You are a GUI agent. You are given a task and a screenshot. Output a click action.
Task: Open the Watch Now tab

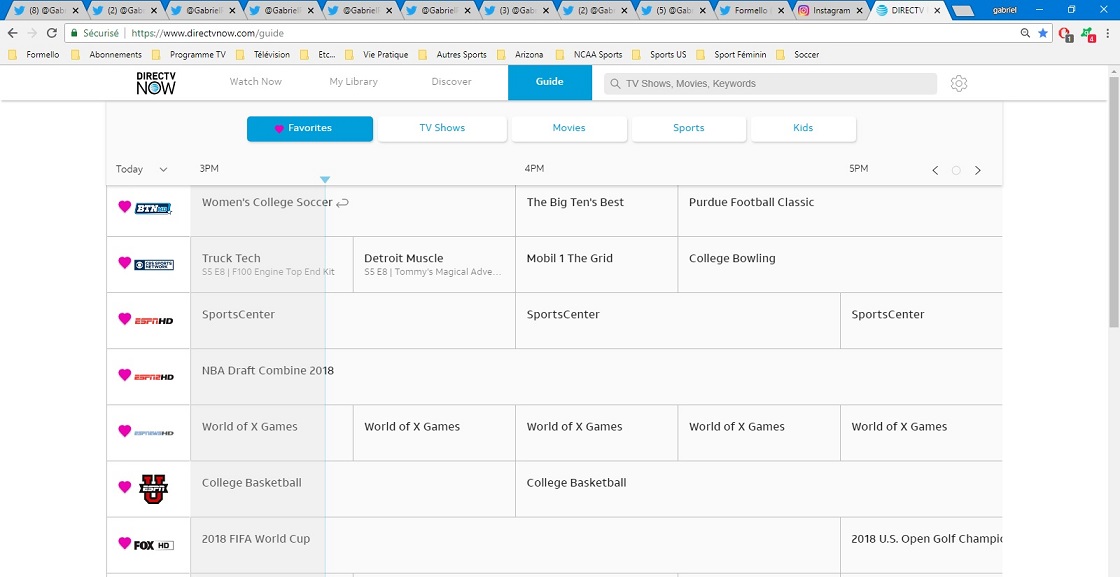[256, 81]
